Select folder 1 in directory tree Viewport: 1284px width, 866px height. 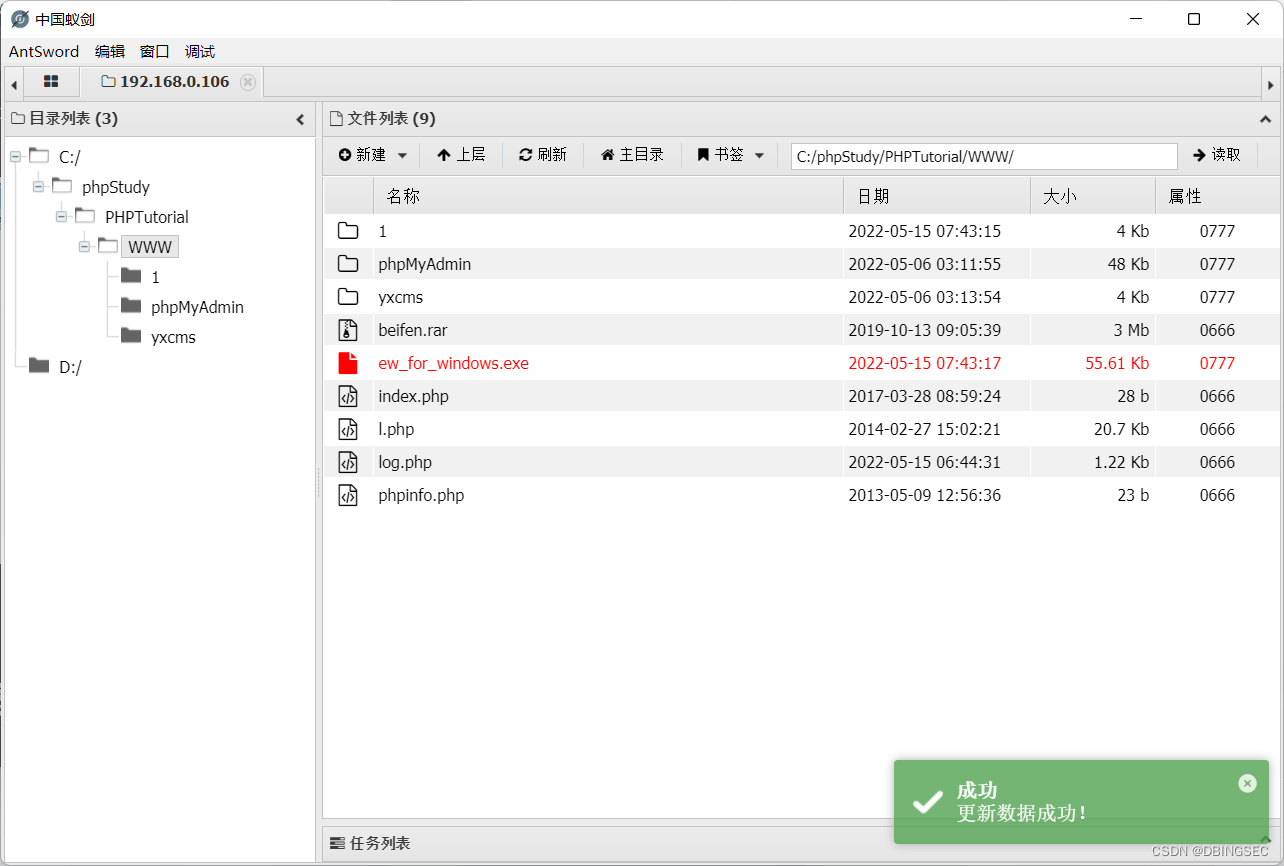click(155, 277)
